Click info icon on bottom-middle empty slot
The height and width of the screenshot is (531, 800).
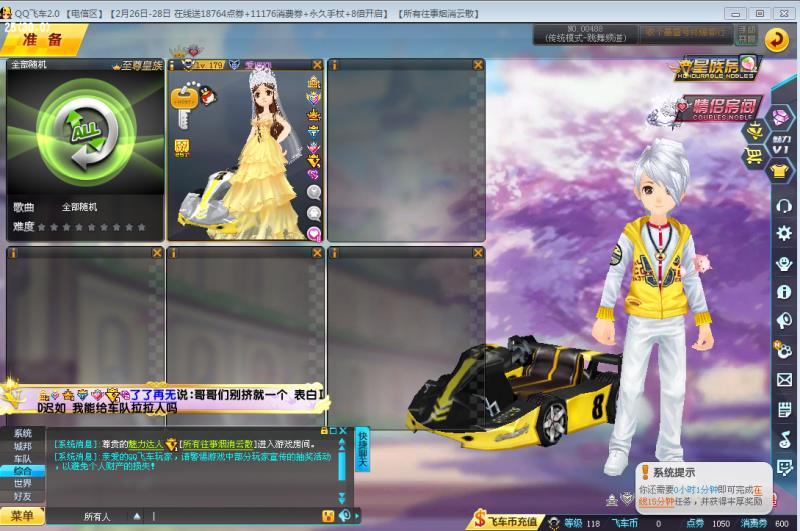173,253
